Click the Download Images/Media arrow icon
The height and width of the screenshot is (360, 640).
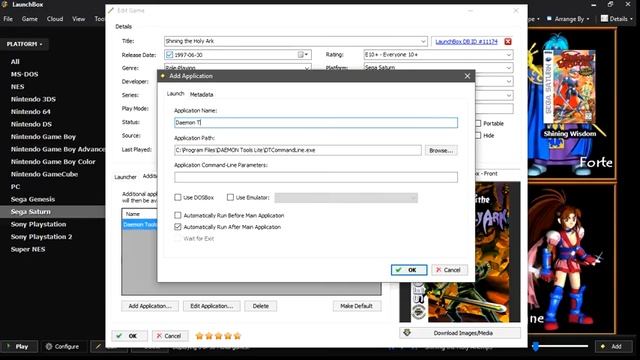pos(407,333)
